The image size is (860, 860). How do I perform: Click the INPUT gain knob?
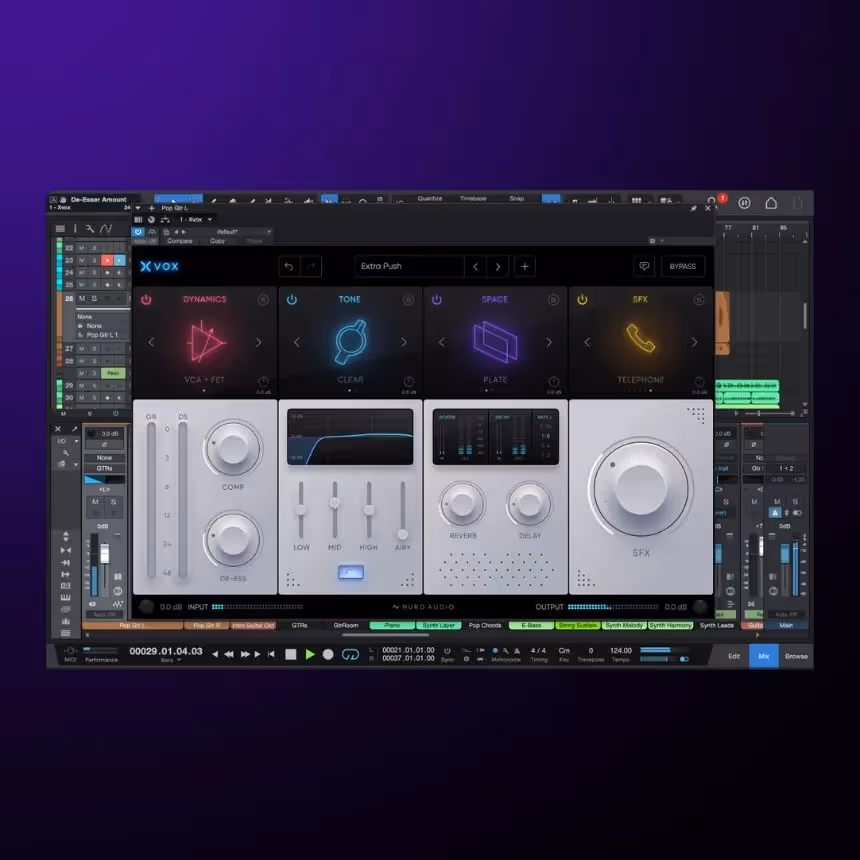(x=146, y=607)
